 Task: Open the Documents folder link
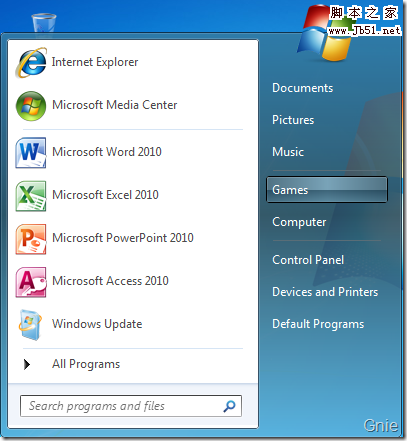pyautogui.click(x=302, y=88)
